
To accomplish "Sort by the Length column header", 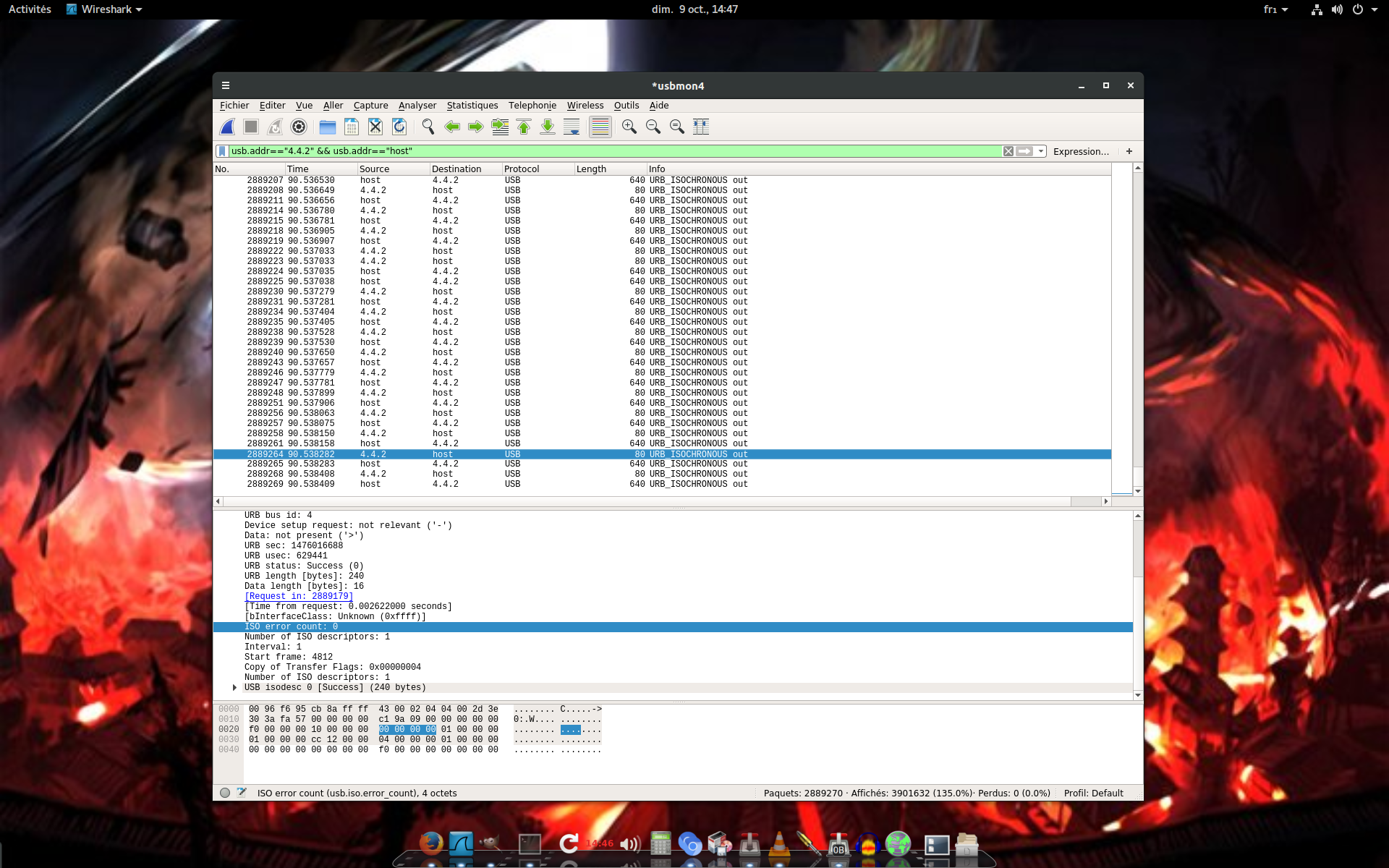I will click(x=611, y=169).
